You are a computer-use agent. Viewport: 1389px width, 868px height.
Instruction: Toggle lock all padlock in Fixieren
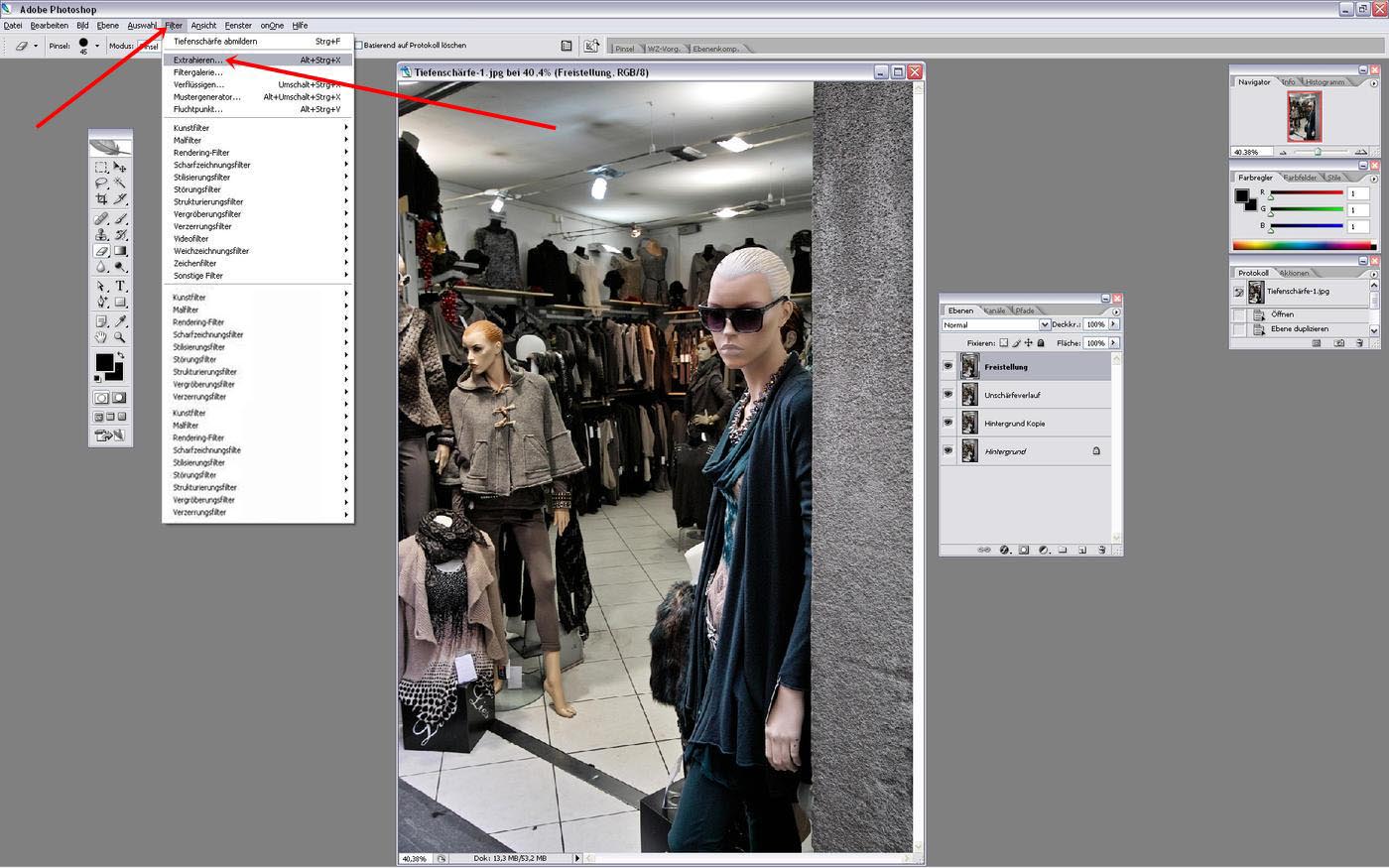pyautogui.click(x=1041, y=343)
